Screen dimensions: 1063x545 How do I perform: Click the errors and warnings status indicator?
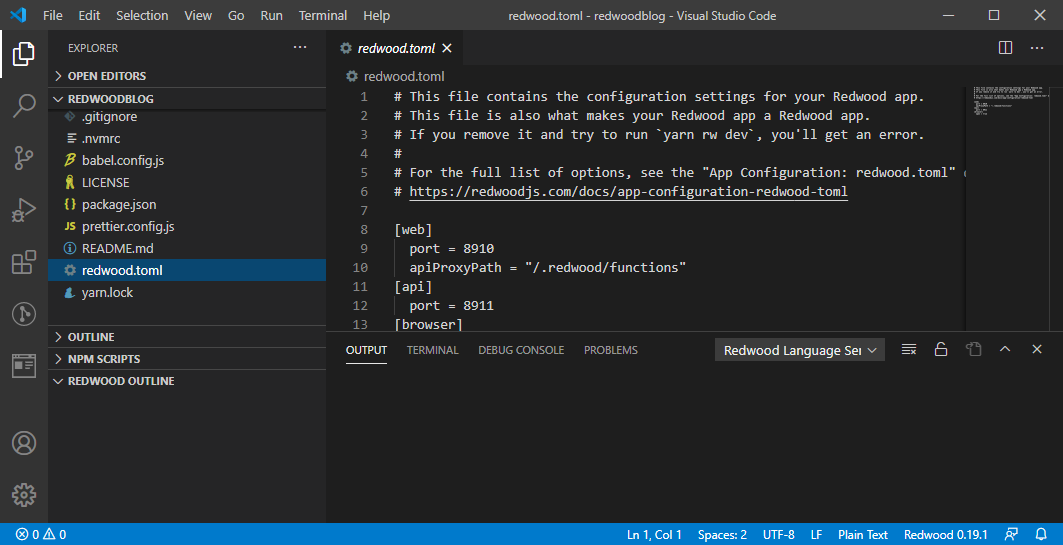tap(41, 535)
